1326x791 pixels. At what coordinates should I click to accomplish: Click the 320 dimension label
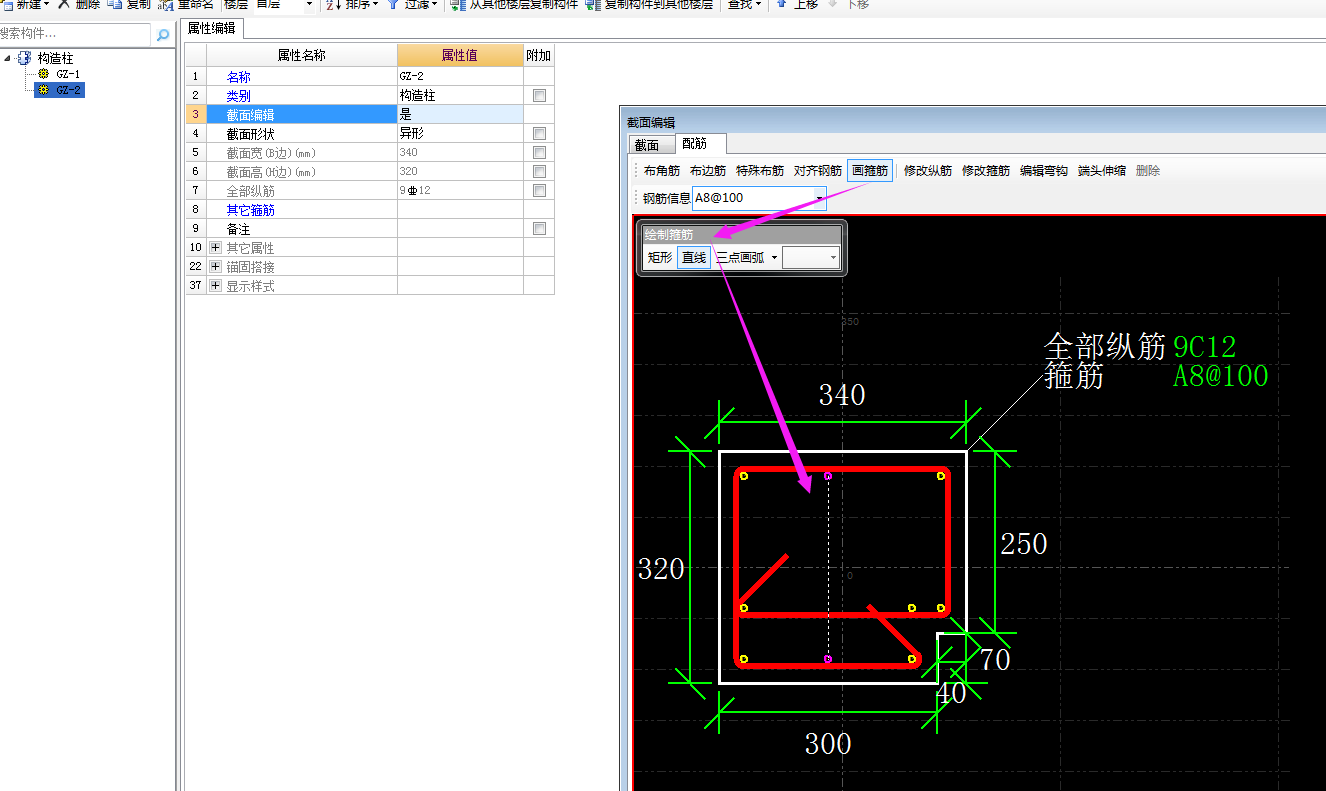coord(661,569)
